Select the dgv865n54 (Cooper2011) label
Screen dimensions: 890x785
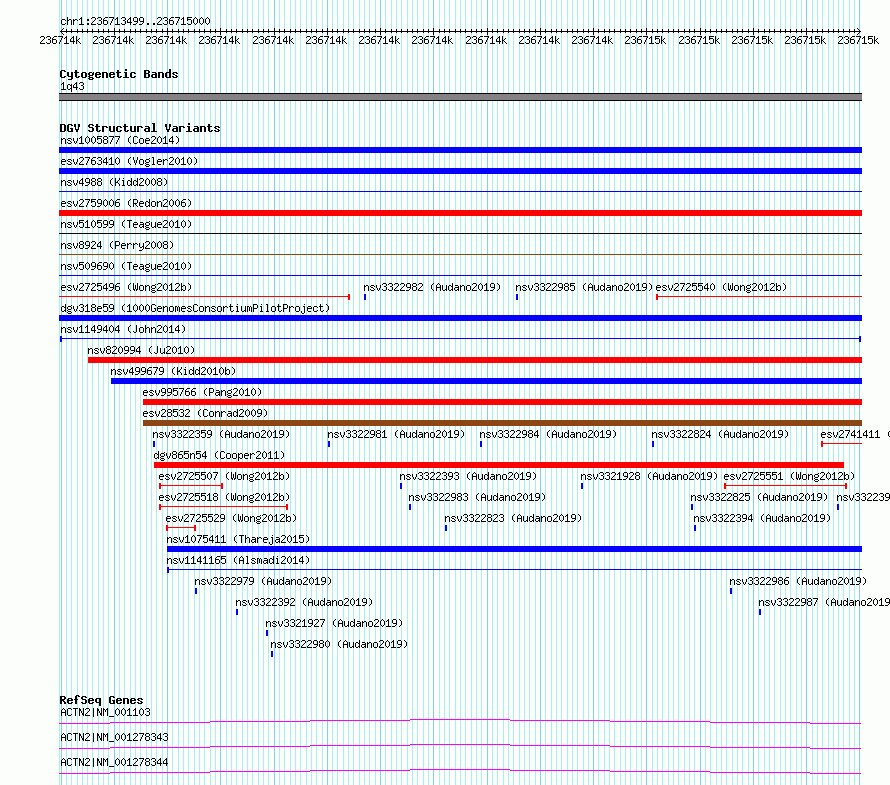[219, 455]
